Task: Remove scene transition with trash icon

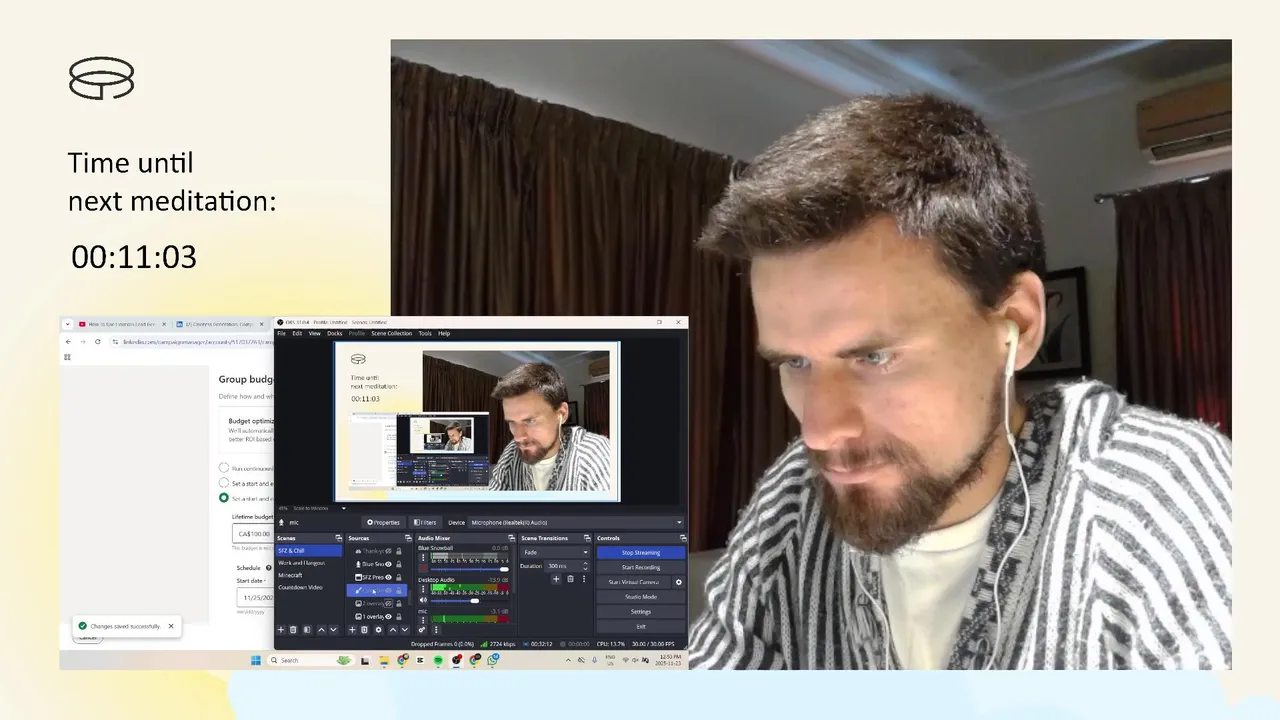Action: click(570, 579)
